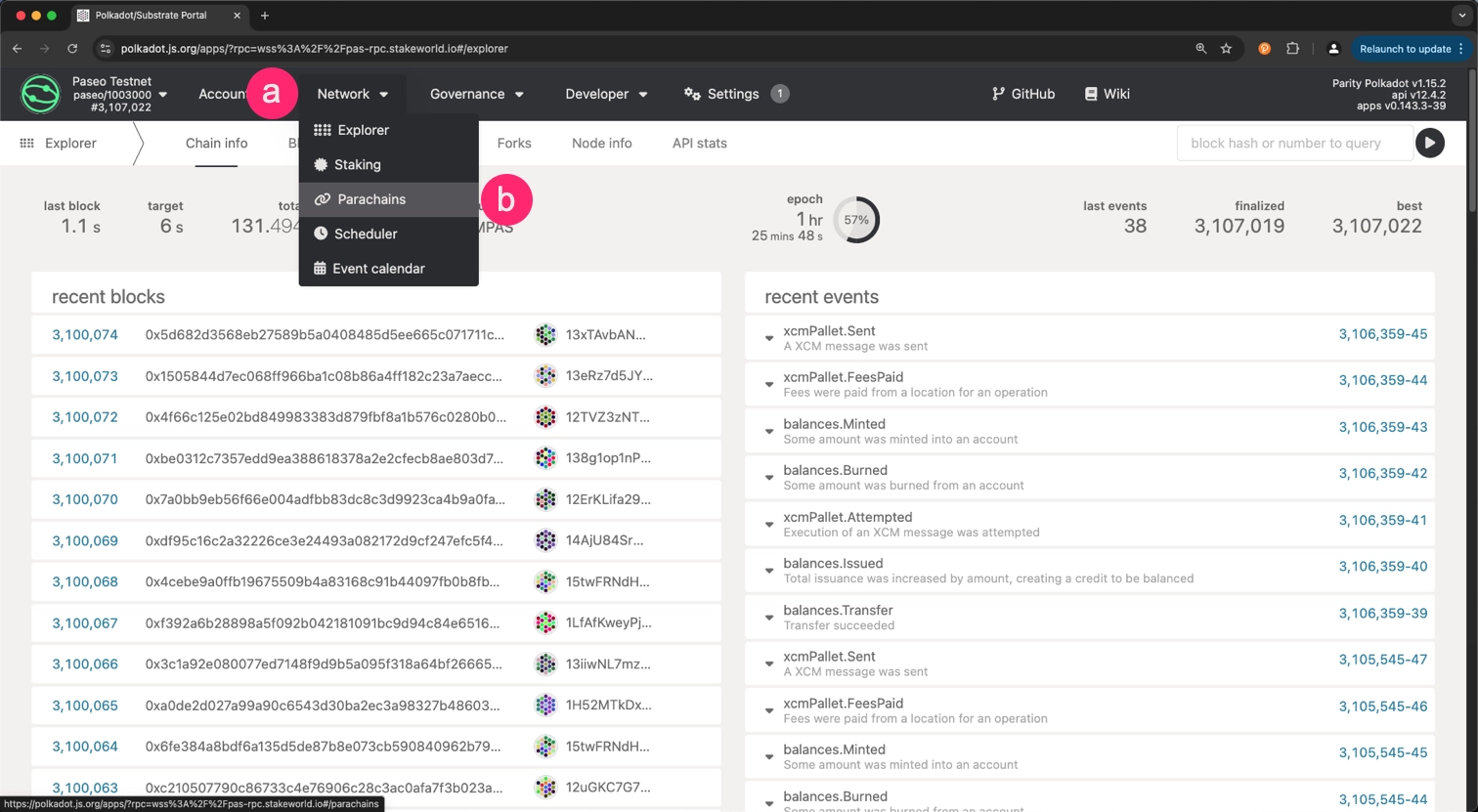
Task: Focus the block hash query field
Action: (x=1292, y=143)
